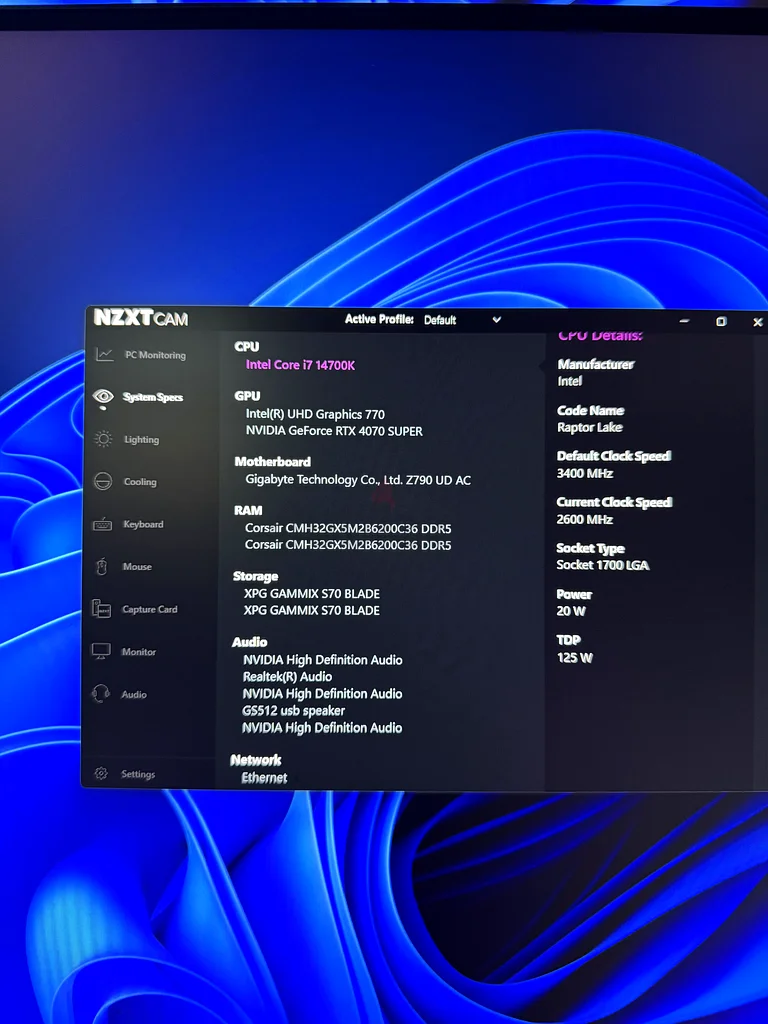Select second NVIDIA High Definition Audio entry

(x=322, y=694)
